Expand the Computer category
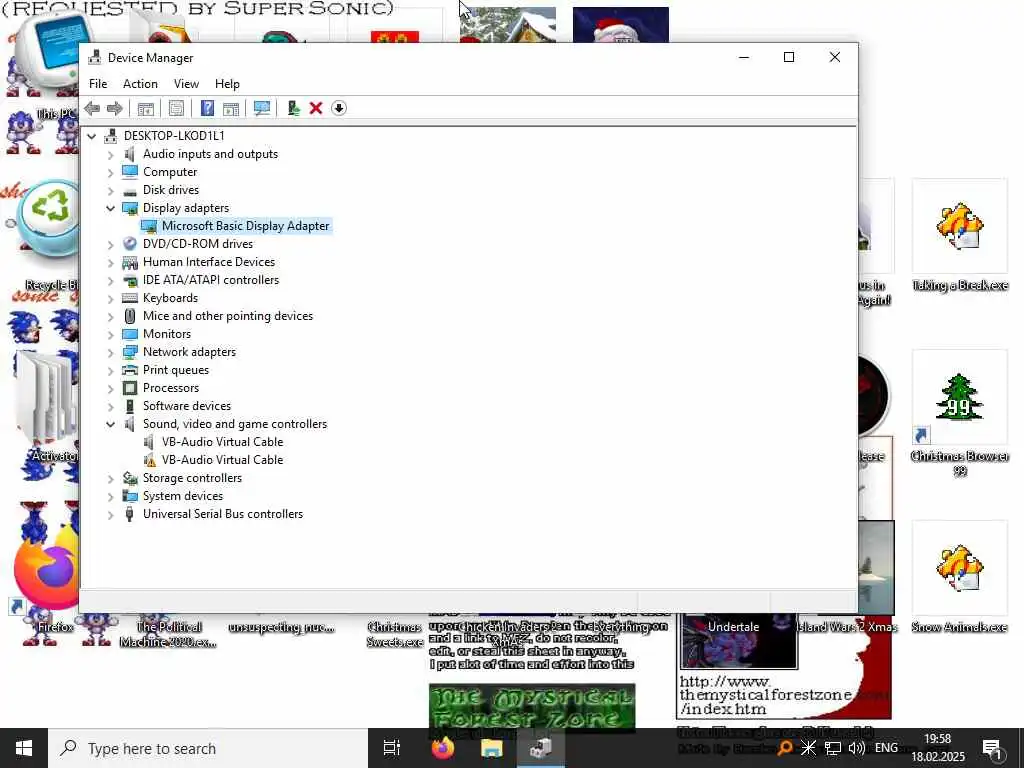 pyautogui.click(x=110, y=172)
